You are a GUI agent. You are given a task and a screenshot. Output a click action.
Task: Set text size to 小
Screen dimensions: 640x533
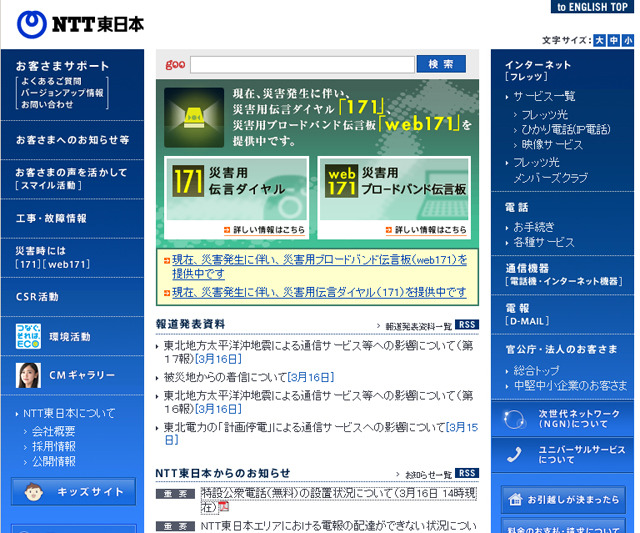[628, 40]
